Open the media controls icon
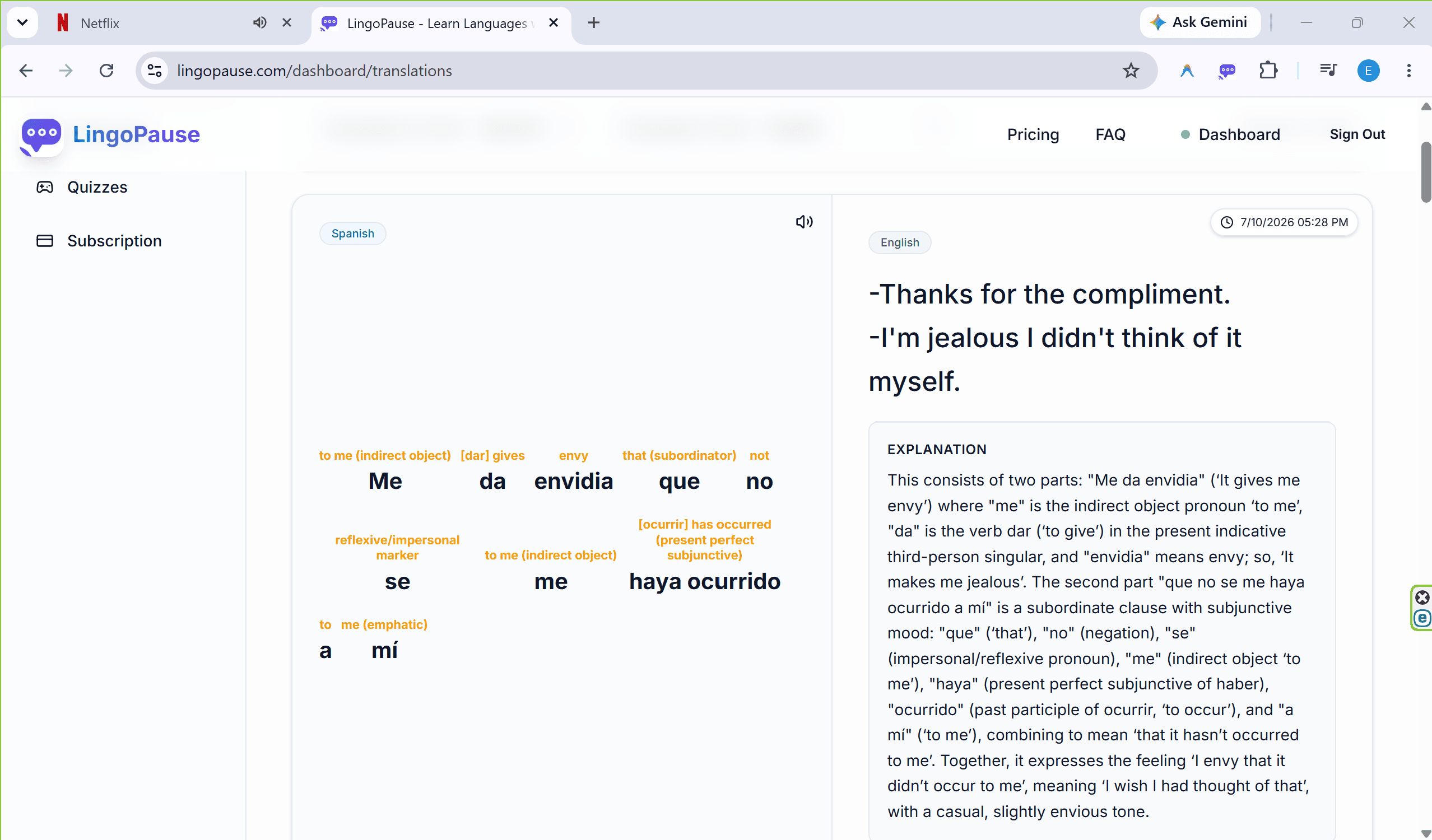 pyautogui.click(x=1328, y=71)
